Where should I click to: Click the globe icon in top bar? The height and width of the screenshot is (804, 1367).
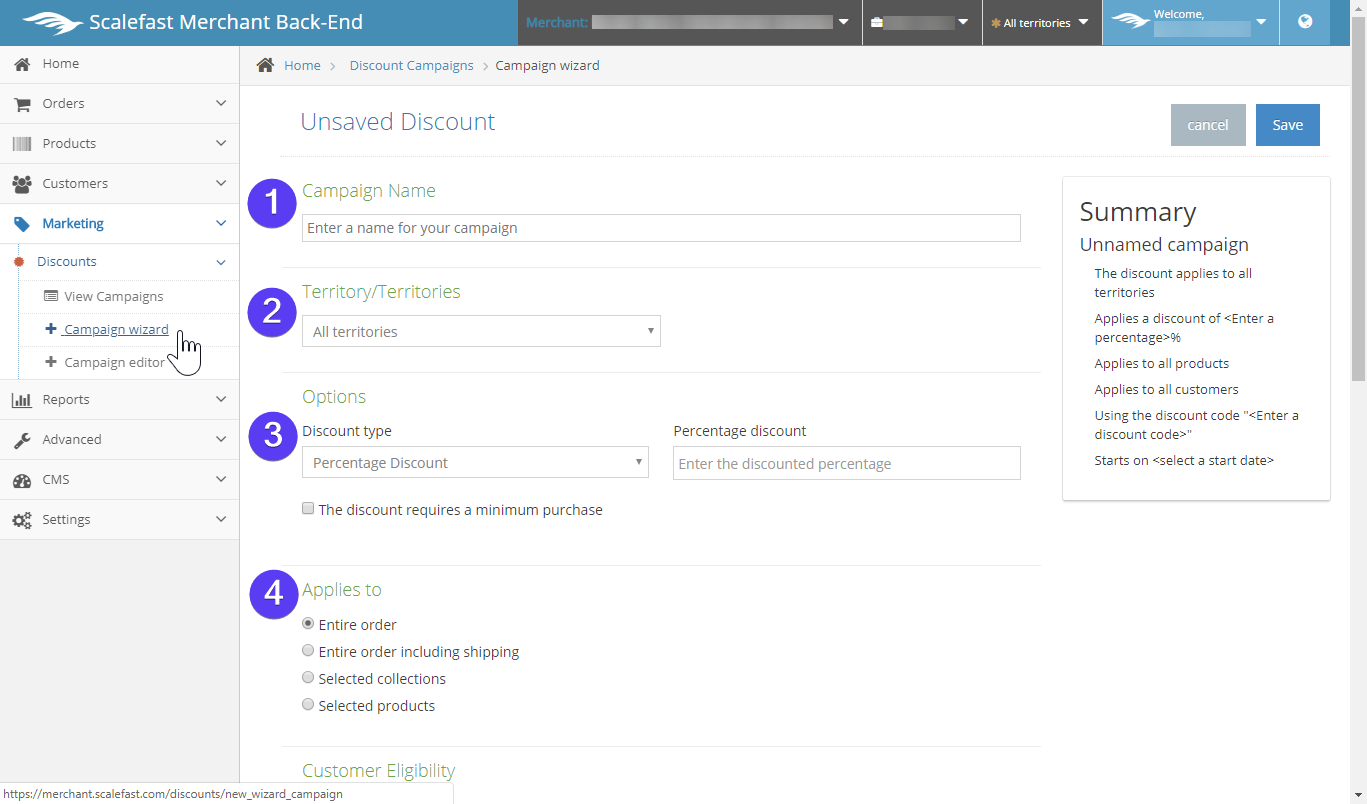pyautogui.click(x=1305, y=22)
